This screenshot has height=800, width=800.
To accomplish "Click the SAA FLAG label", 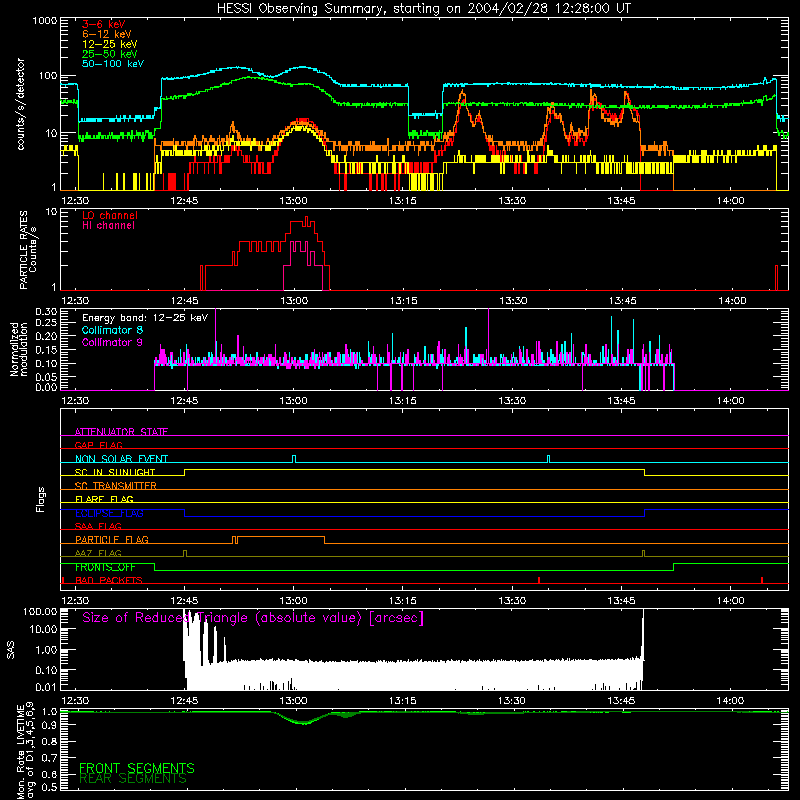I will tap(98, 526).
